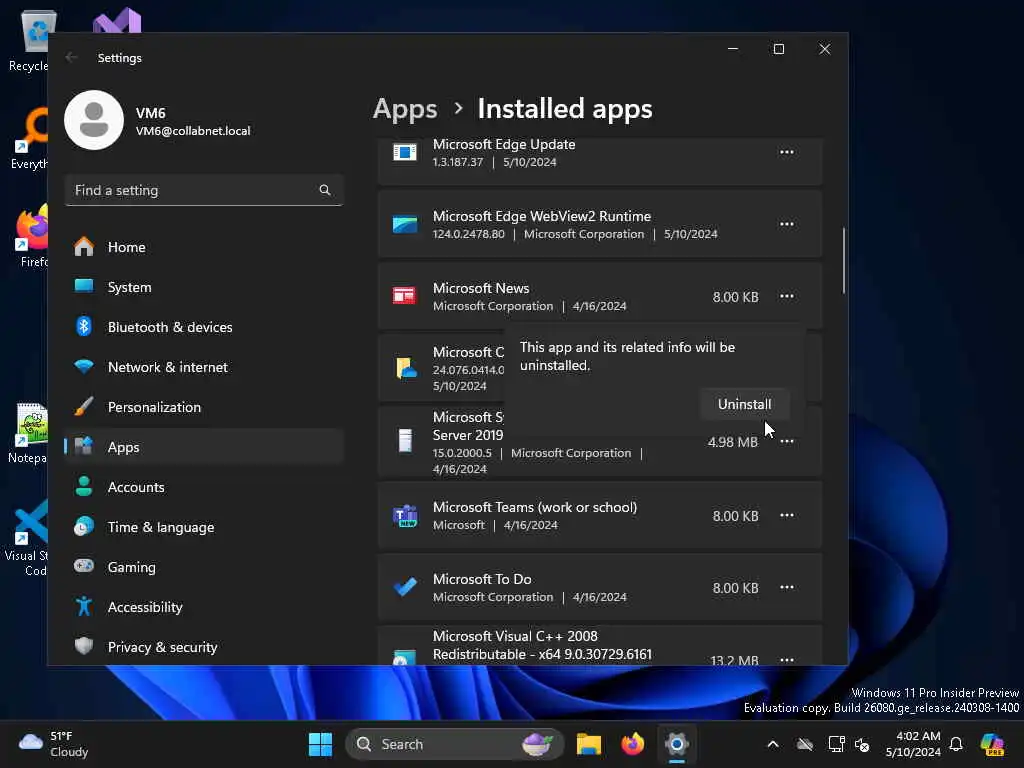
Task: Click the muted volume tray icon
Action: [863, 744]
